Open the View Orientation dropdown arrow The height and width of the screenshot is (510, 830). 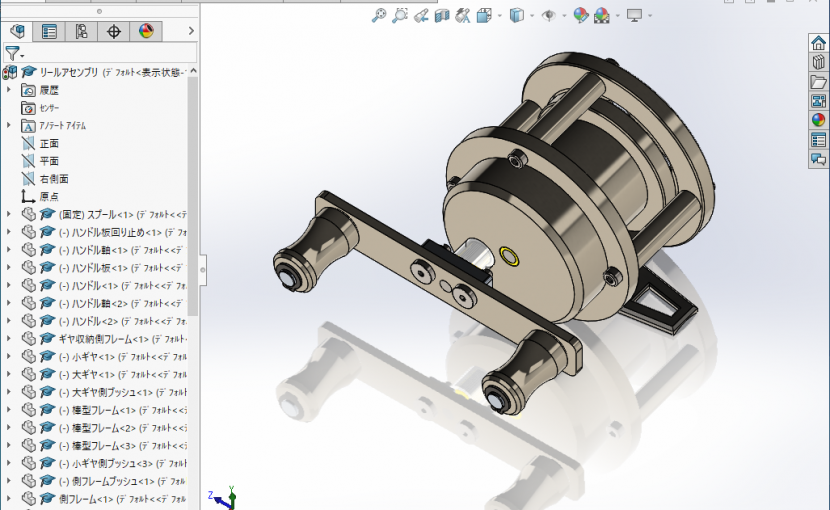tap(498, 16)
